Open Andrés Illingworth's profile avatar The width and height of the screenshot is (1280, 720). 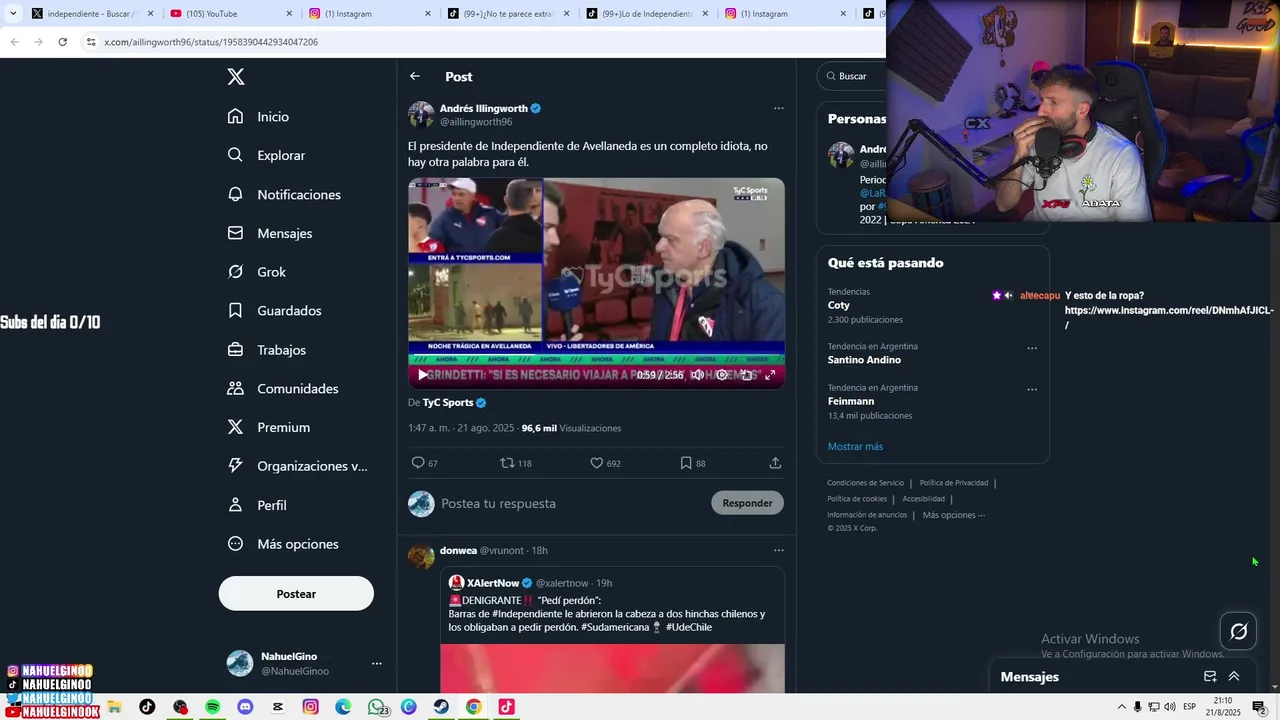tap(421, 114)
